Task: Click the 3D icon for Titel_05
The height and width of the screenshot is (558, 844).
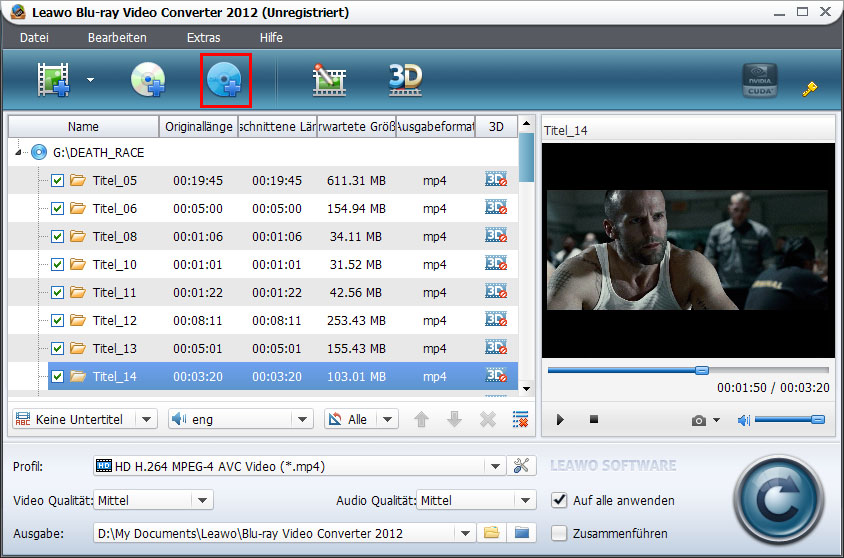Action: (x=496, y=179)
